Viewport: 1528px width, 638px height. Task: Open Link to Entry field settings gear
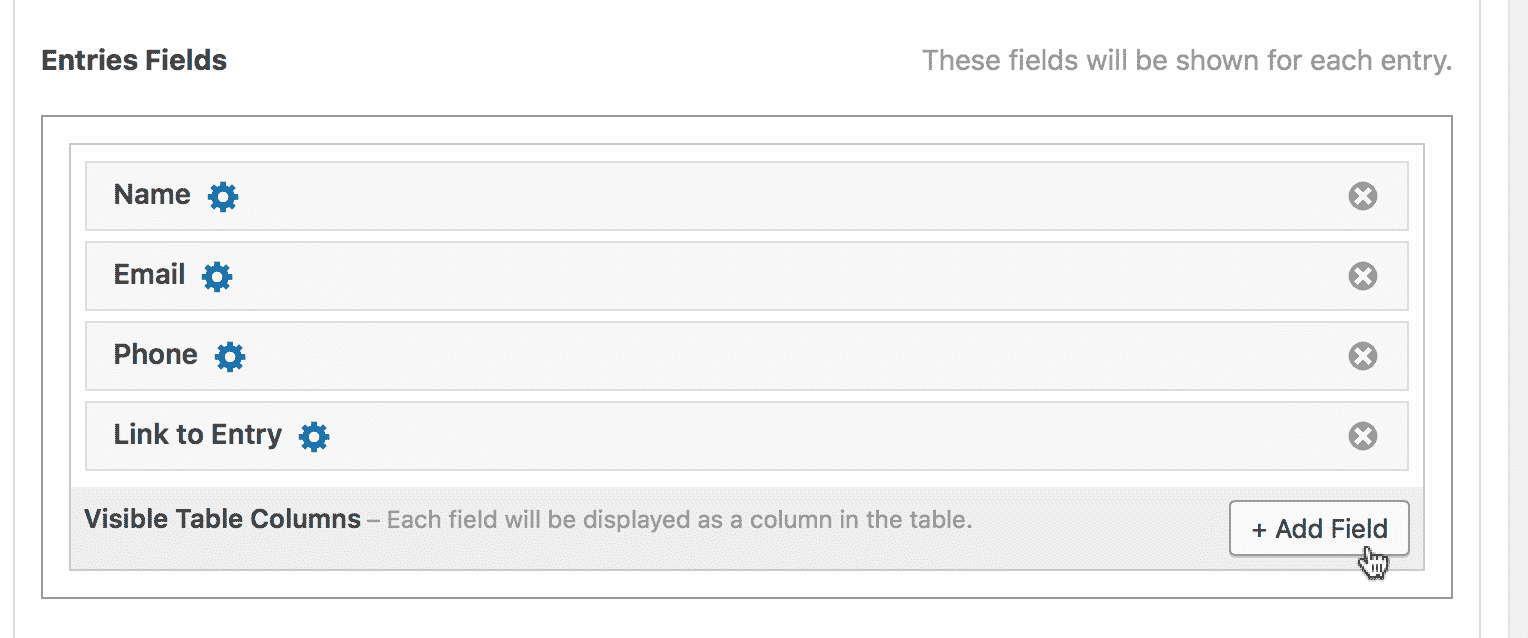pyautogui.click(x=314, y=437)
